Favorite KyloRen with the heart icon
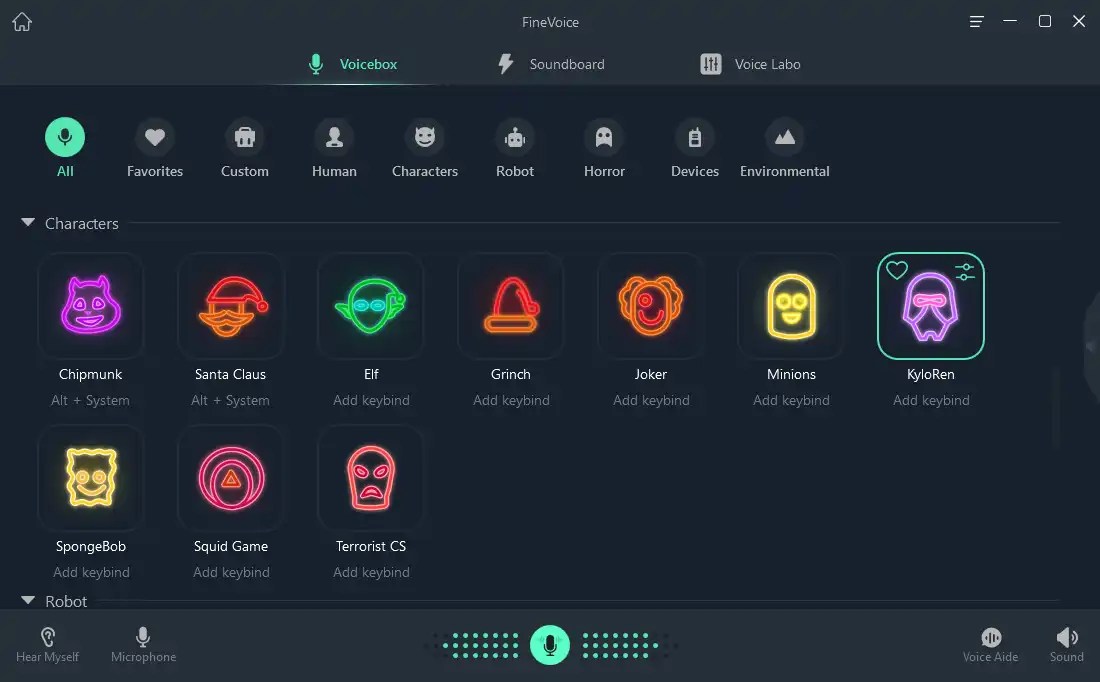 pos(897,270)
